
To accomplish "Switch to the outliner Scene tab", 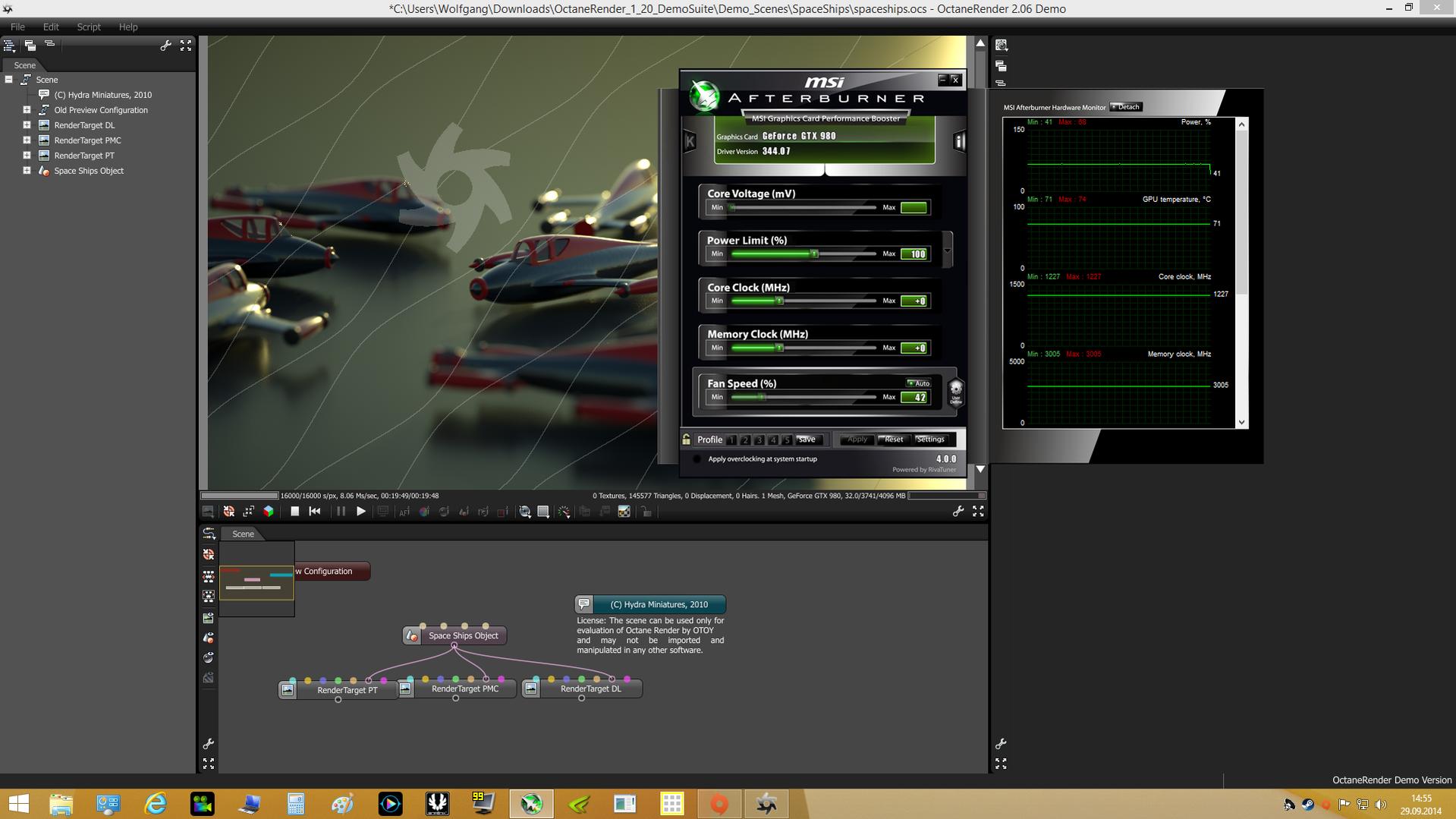I will [24, 65].
